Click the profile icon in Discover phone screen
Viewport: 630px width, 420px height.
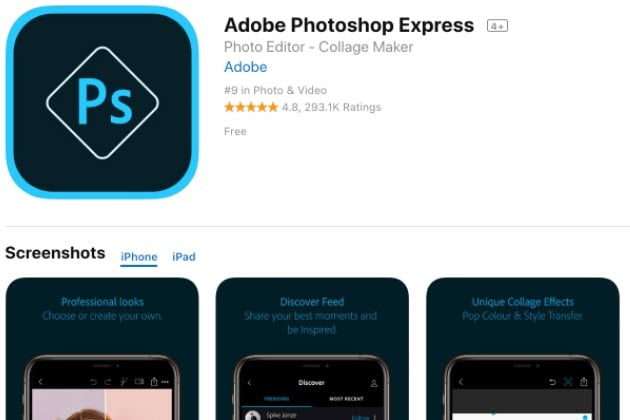click(x=374, y=383)
